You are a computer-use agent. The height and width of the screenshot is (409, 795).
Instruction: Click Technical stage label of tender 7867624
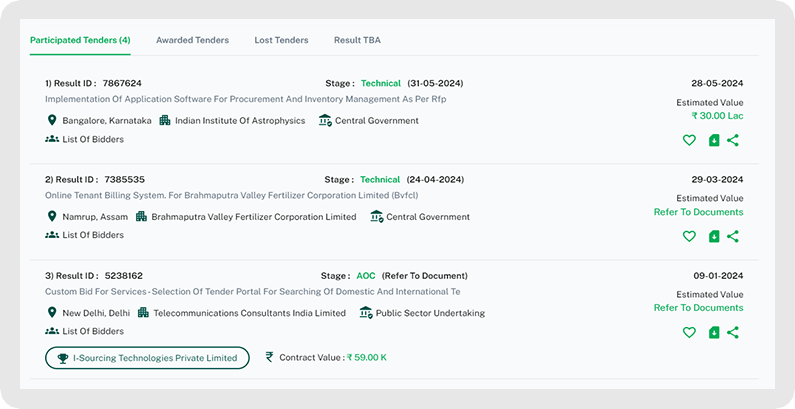tap(380, 83)
